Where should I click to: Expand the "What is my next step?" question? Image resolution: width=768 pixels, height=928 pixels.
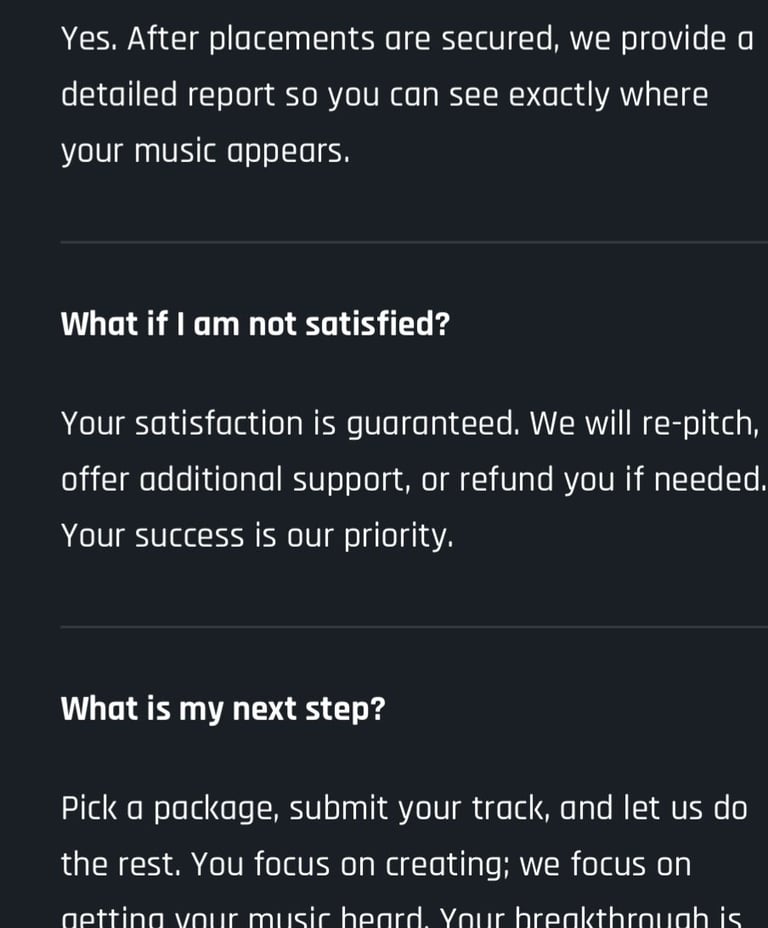click(223, 710)
